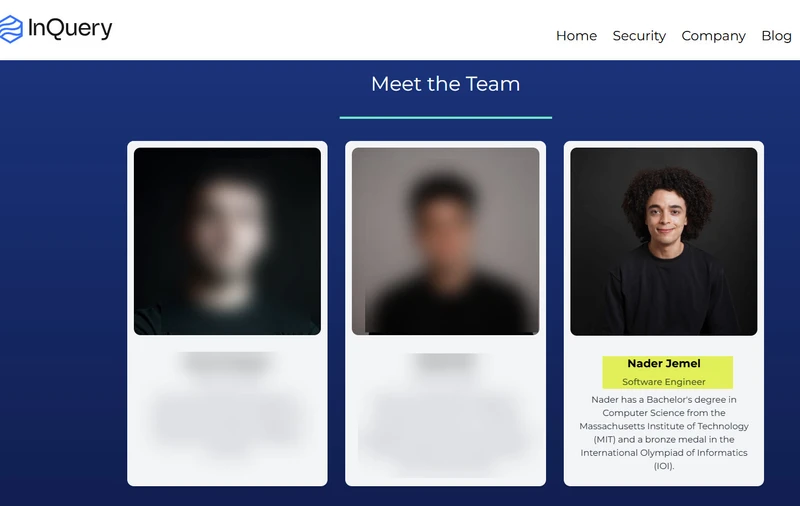
Task: Open the Home navigation link
Action: pos(576,36)
